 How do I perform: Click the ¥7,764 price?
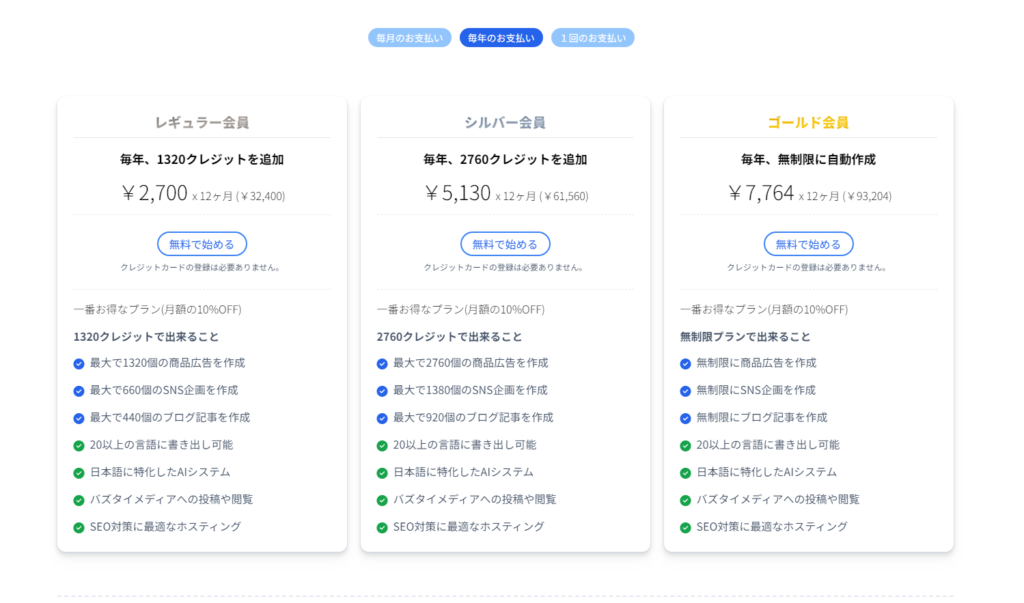(760, 193)
